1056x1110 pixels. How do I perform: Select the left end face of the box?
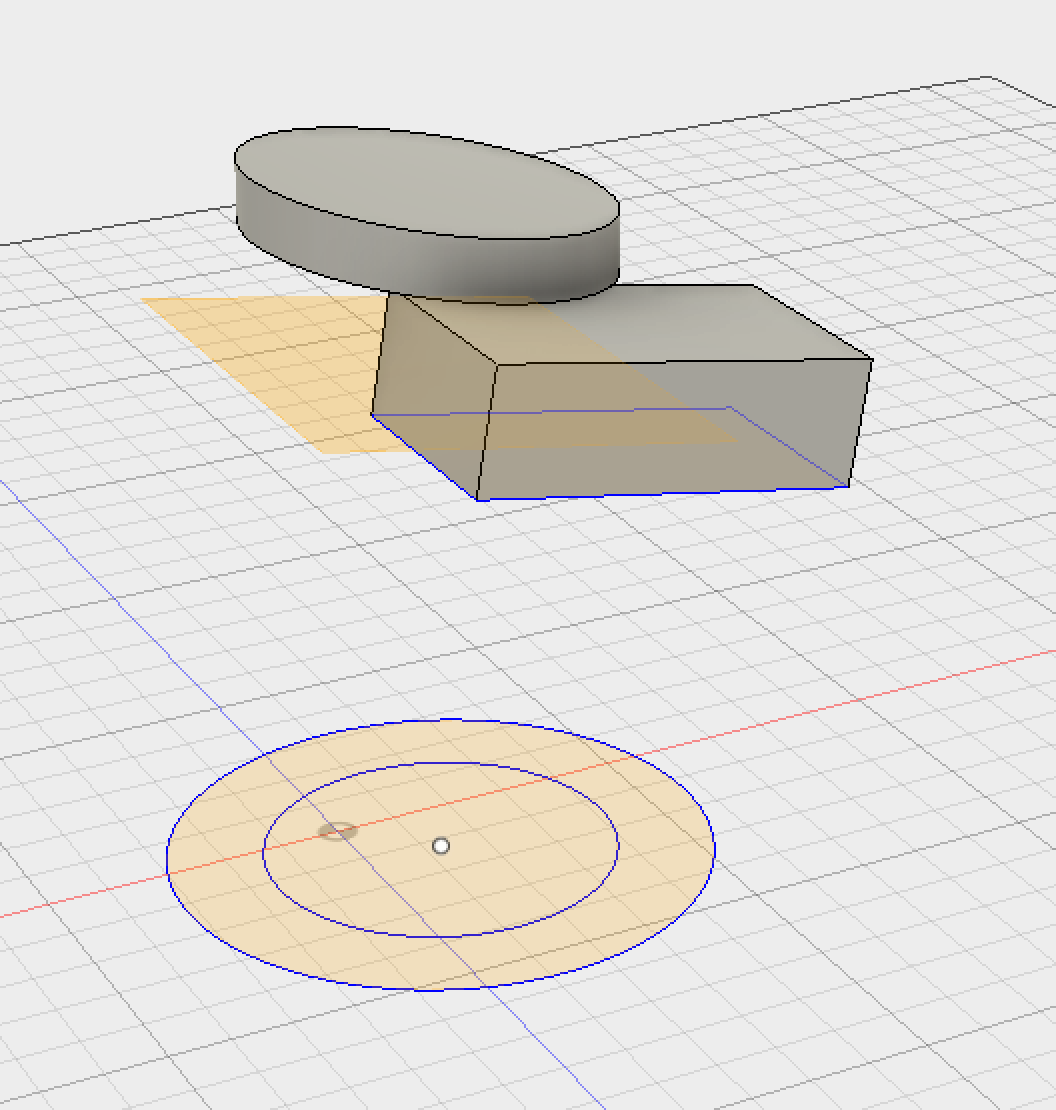tap(432, 396)
